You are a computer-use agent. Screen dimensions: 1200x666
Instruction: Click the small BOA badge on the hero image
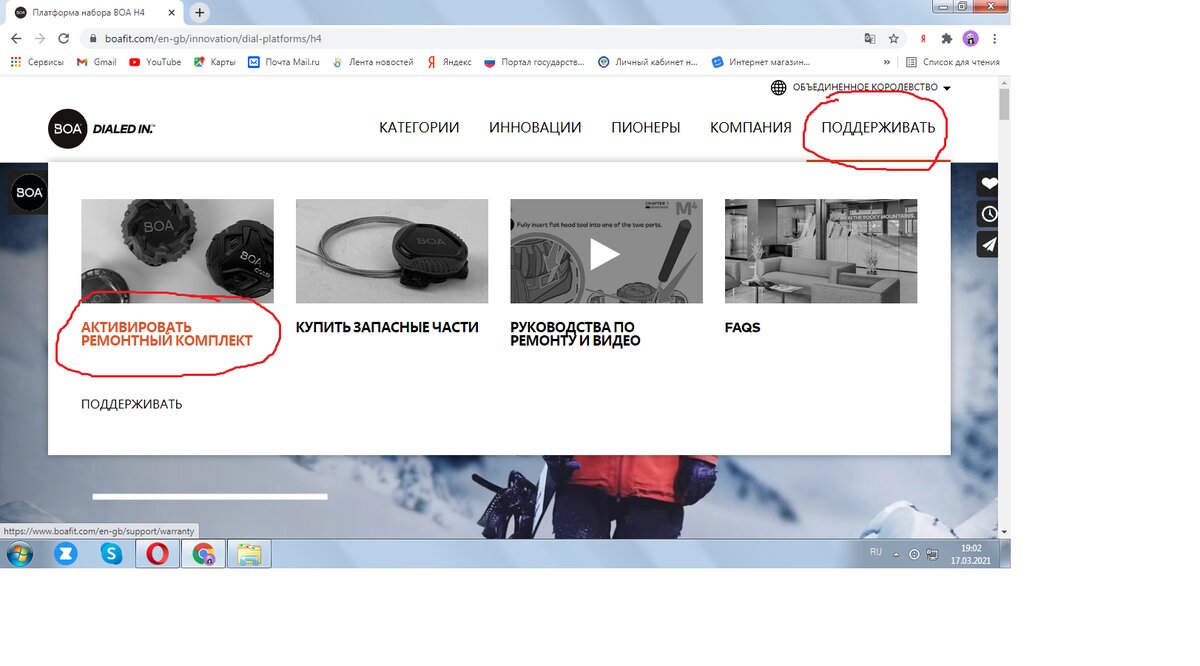coord(29,193)
